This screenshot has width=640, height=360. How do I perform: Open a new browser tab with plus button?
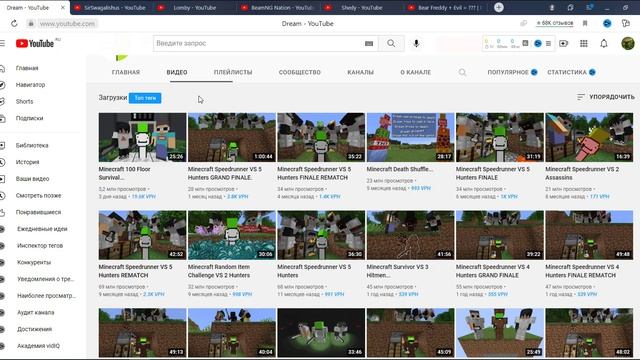(499, 7)
